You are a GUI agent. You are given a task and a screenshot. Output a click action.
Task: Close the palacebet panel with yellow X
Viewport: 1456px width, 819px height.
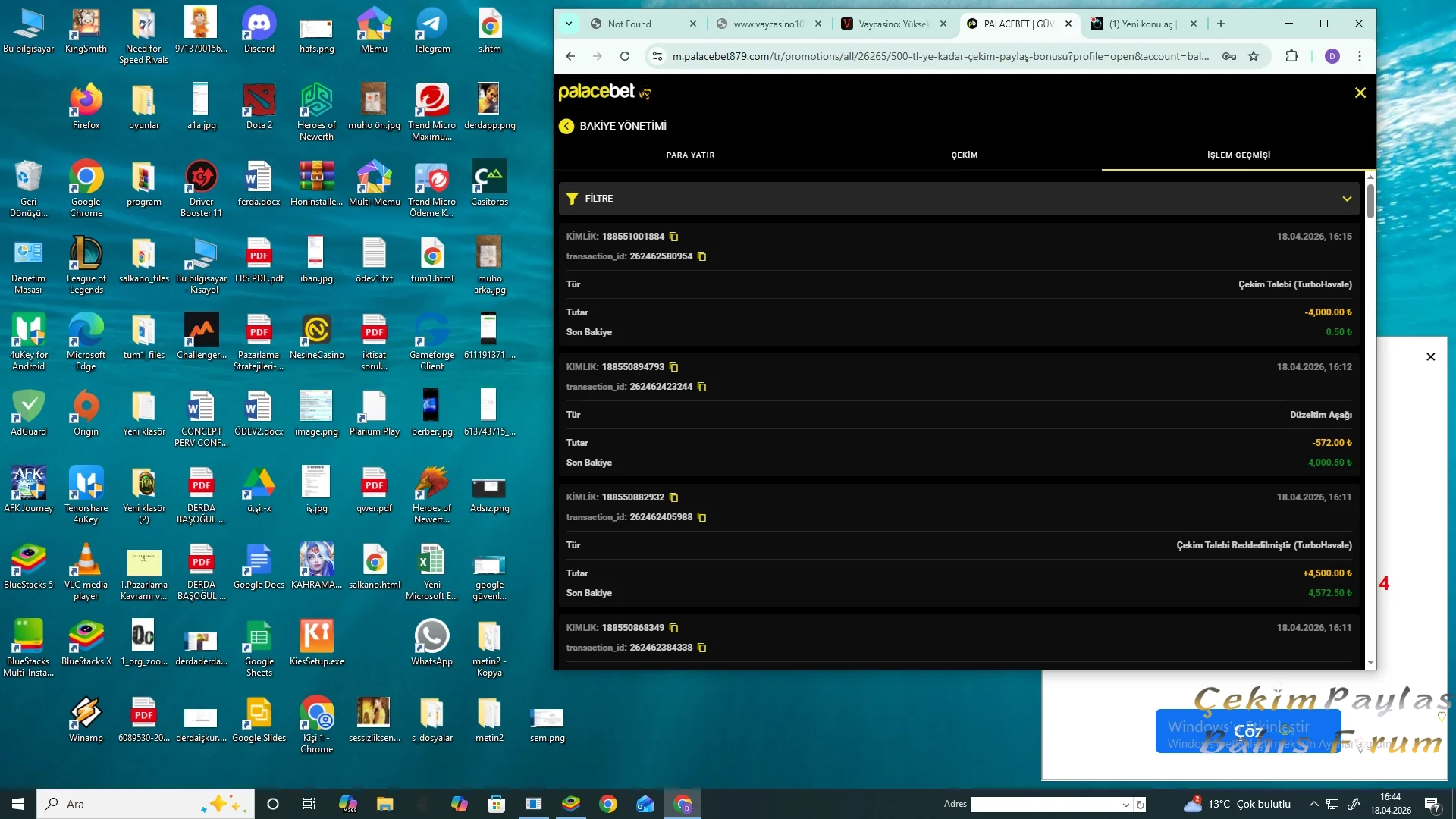pos(1360,93)
